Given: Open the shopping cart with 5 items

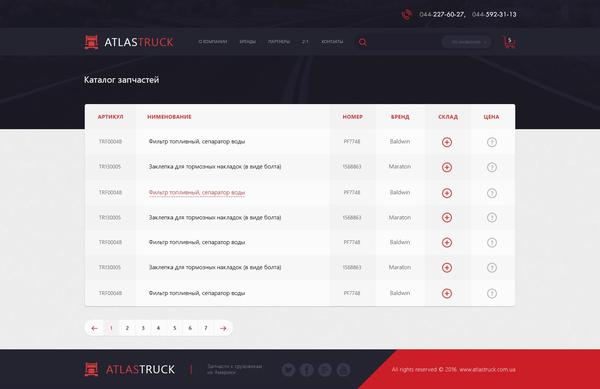Looking at the screenshot, I should (x=509, y=42).
